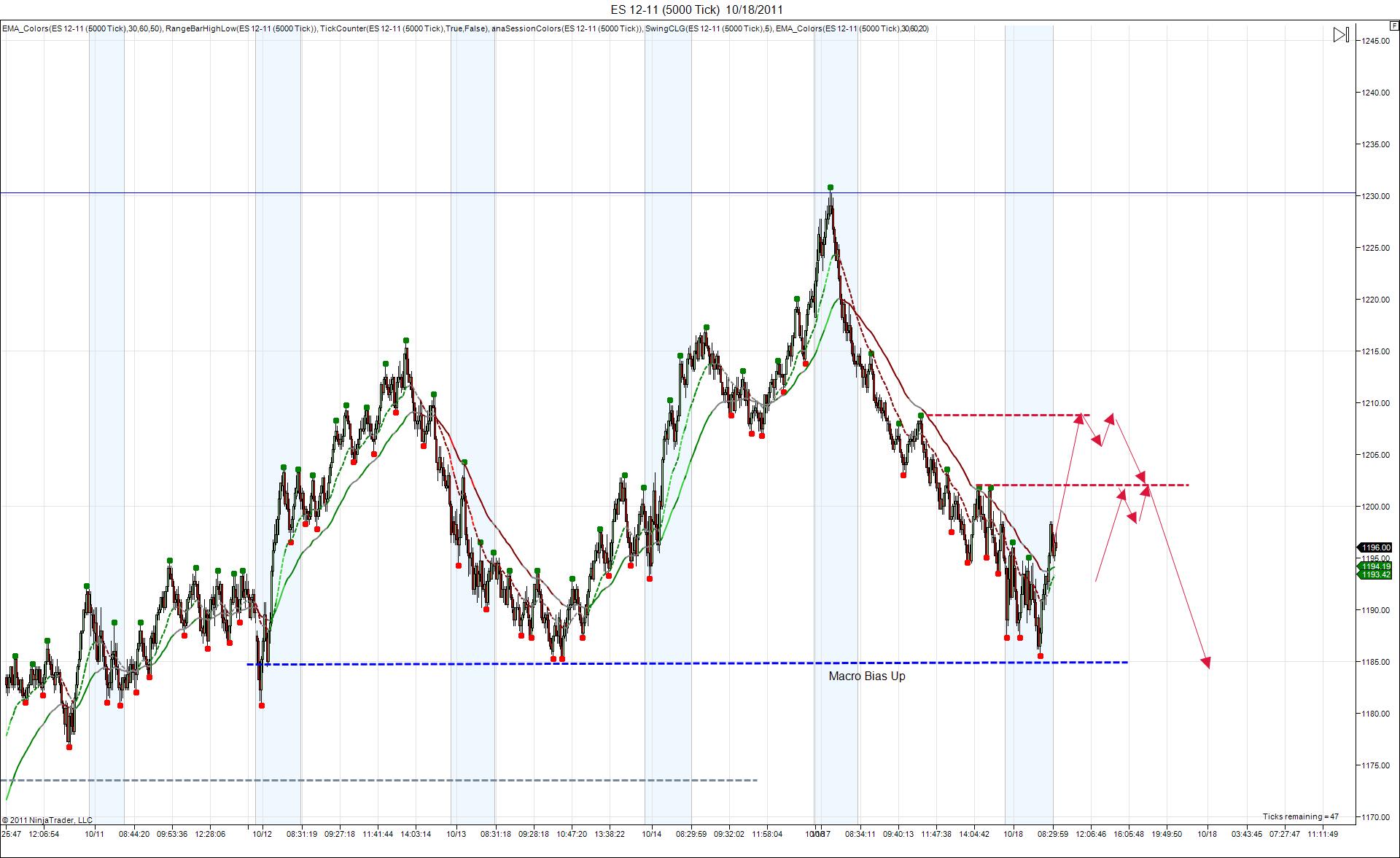Click the 10/13 date label on time axis
This screenshot has height=858, width=1400.
(456, 834)
